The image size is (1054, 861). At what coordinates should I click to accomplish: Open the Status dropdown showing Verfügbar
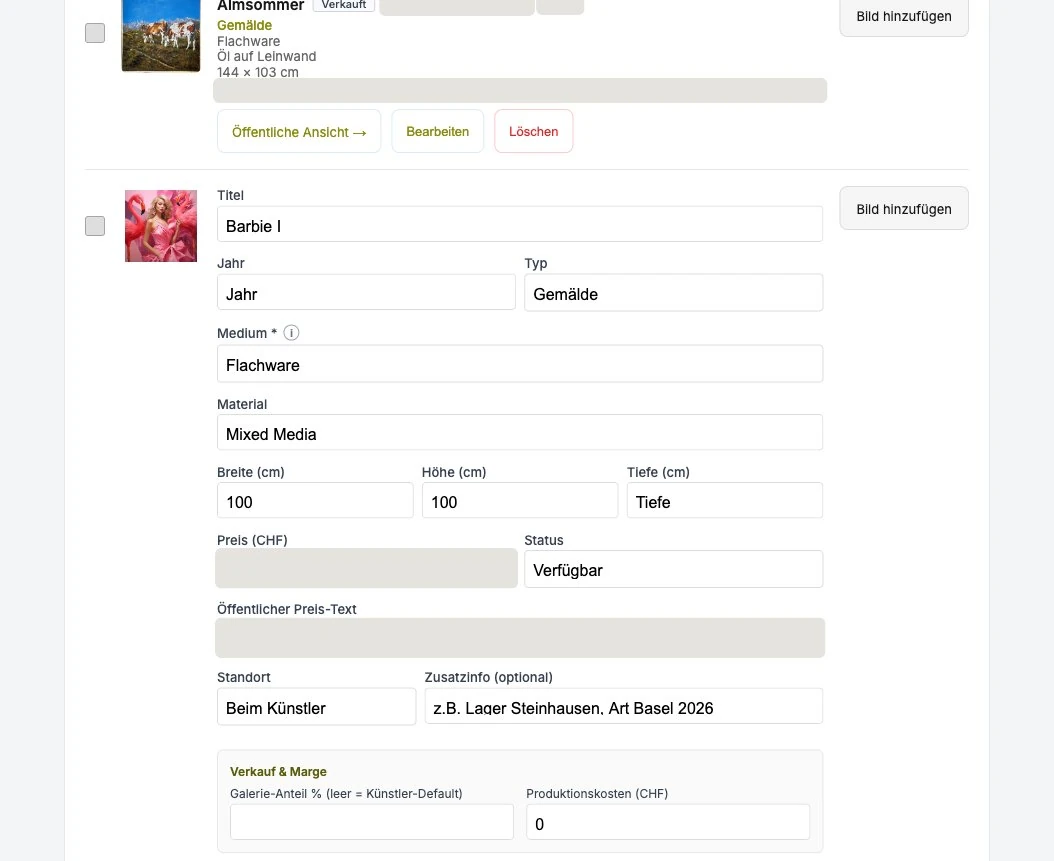click(x=674, y=569)
